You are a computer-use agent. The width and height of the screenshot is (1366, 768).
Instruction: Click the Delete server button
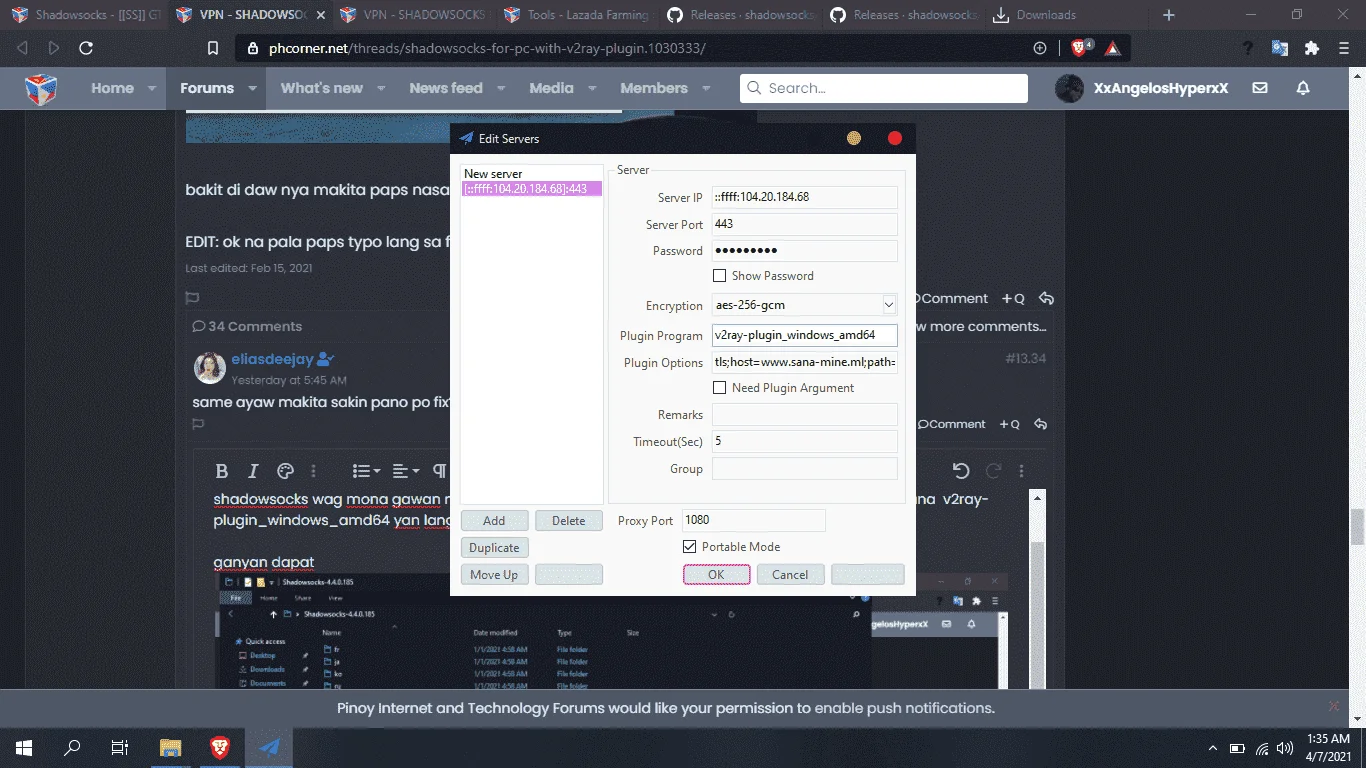[x=569, y=520]
